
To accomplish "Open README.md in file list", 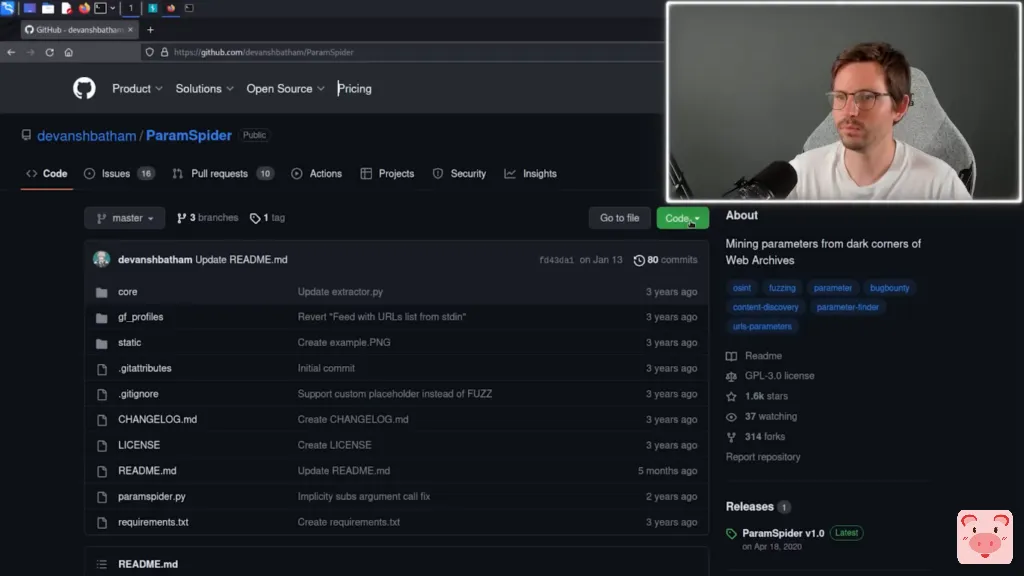I will [147, 471].
